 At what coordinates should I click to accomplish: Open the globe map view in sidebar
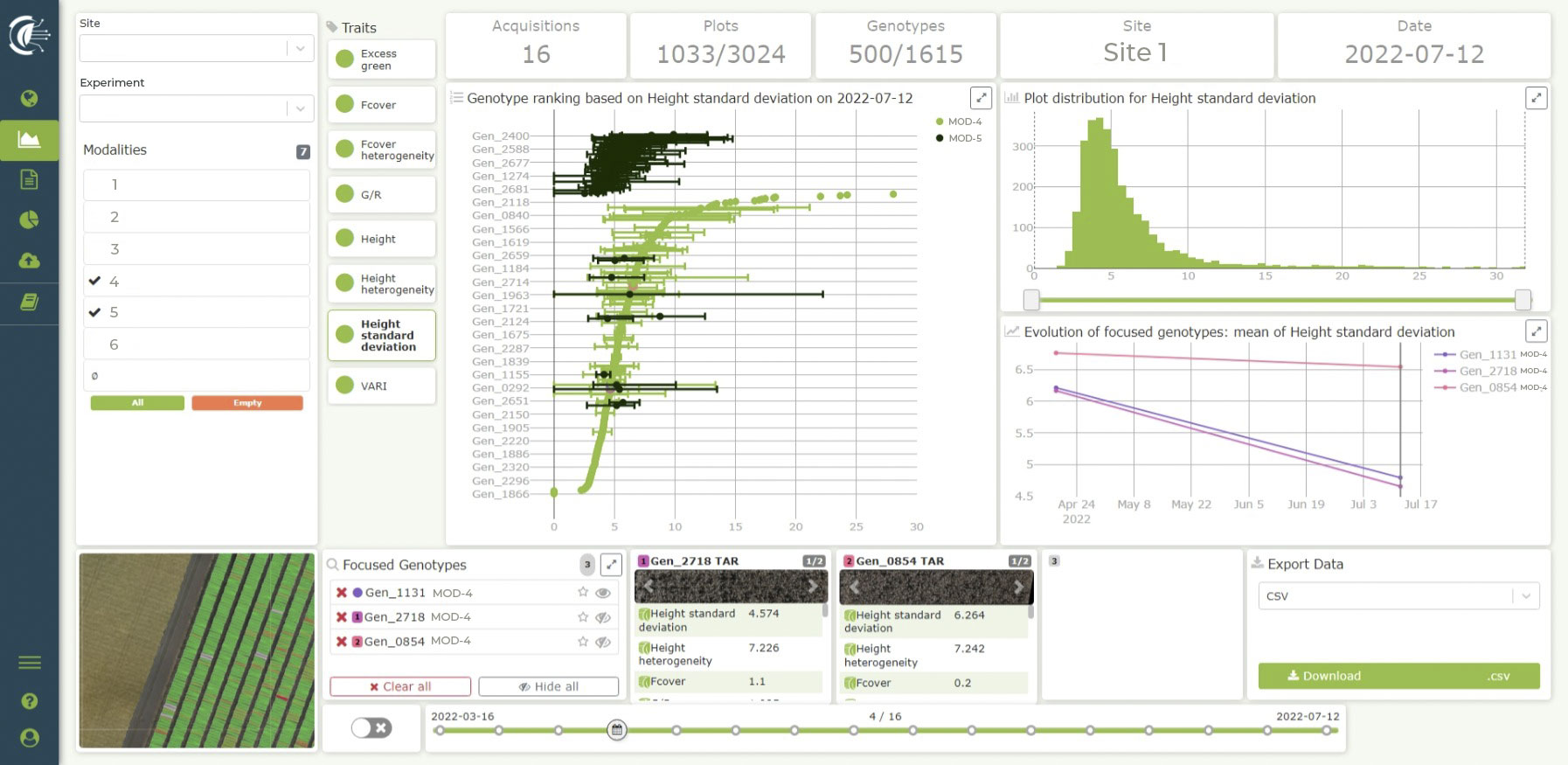click(x=29, y=98)
